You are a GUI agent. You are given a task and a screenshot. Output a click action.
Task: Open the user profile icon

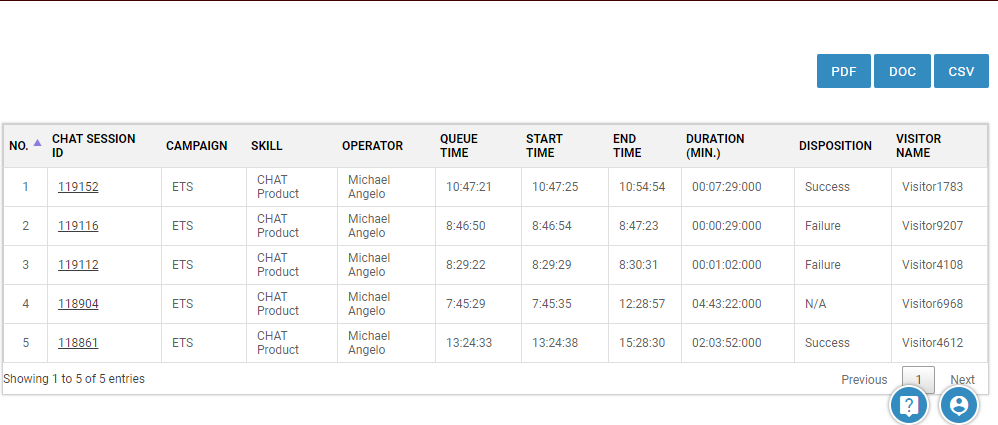pyautogui.click(x=959, y=405)
